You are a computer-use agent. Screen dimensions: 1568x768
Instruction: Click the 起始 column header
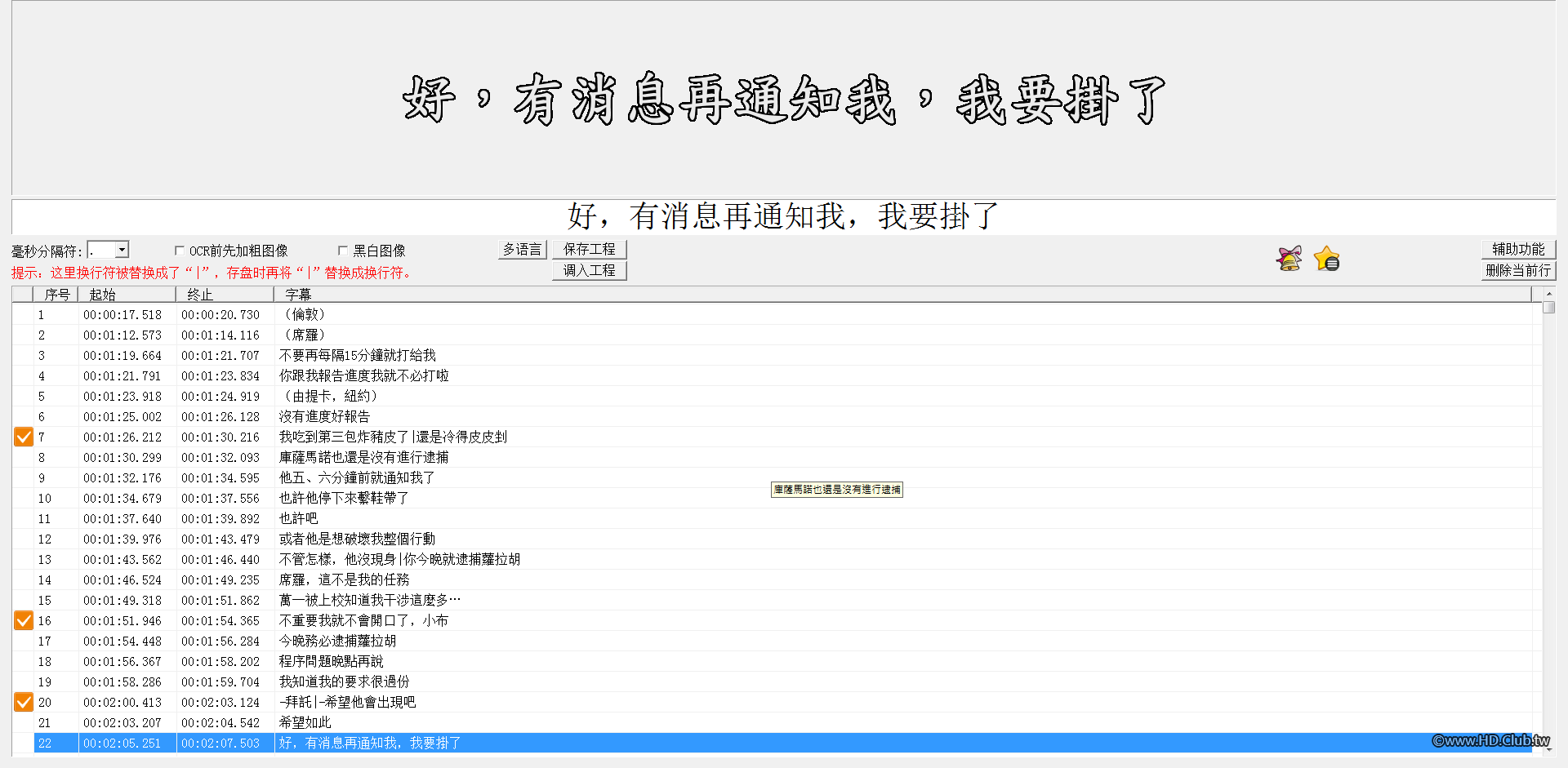pyautogui.click(x=101, y=294)
